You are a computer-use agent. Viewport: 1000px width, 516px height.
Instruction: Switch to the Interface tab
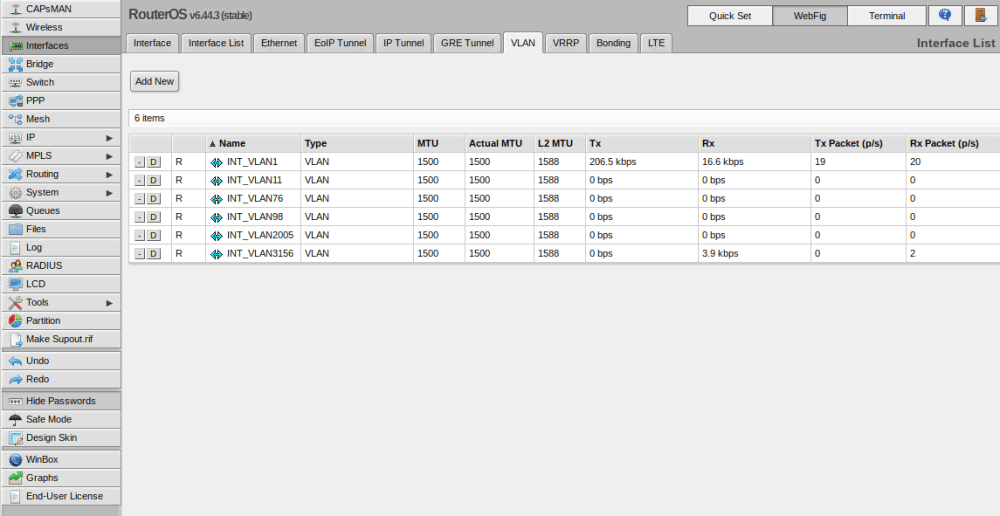(x=152, y=43)
